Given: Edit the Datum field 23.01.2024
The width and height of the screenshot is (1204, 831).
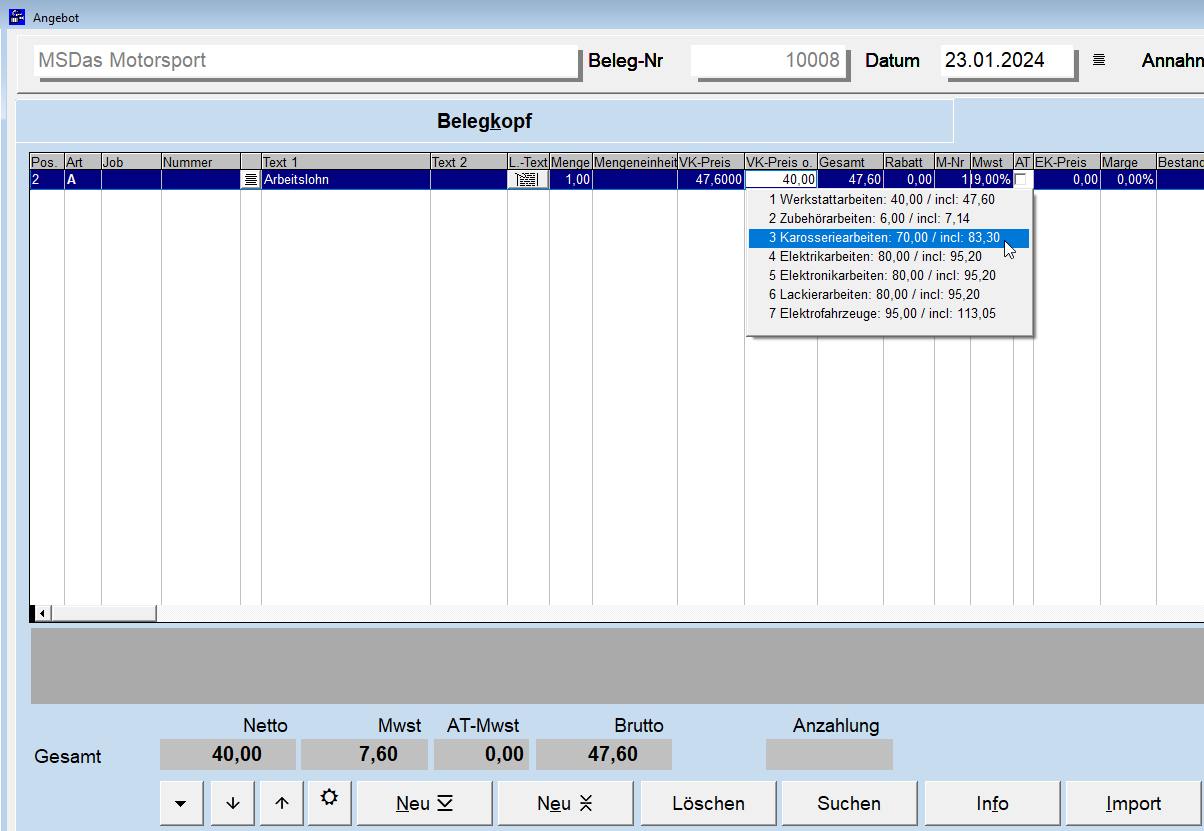Looking at the screenshot, I should tap(1008, 60).
